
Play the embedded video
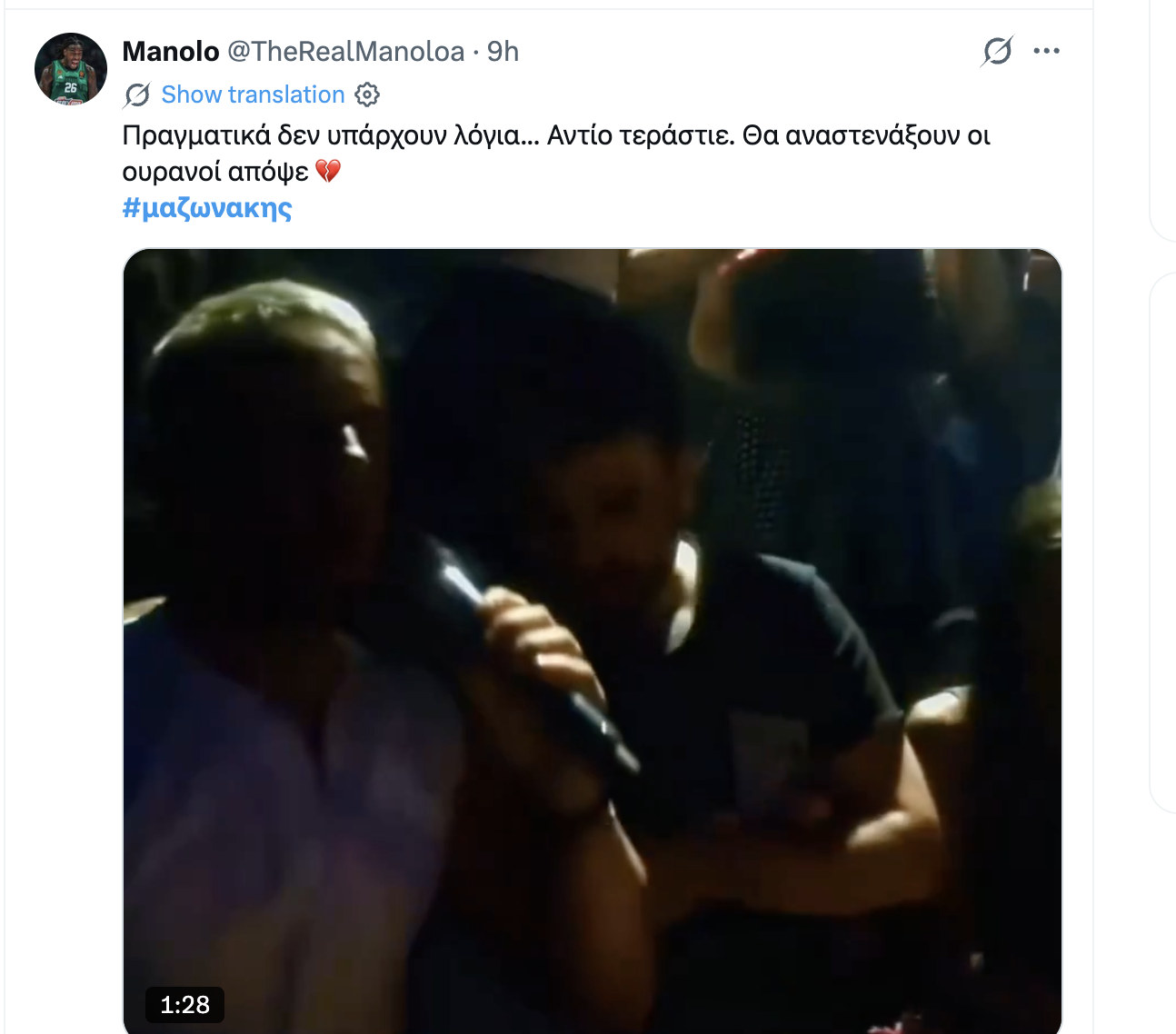[593, 641]
